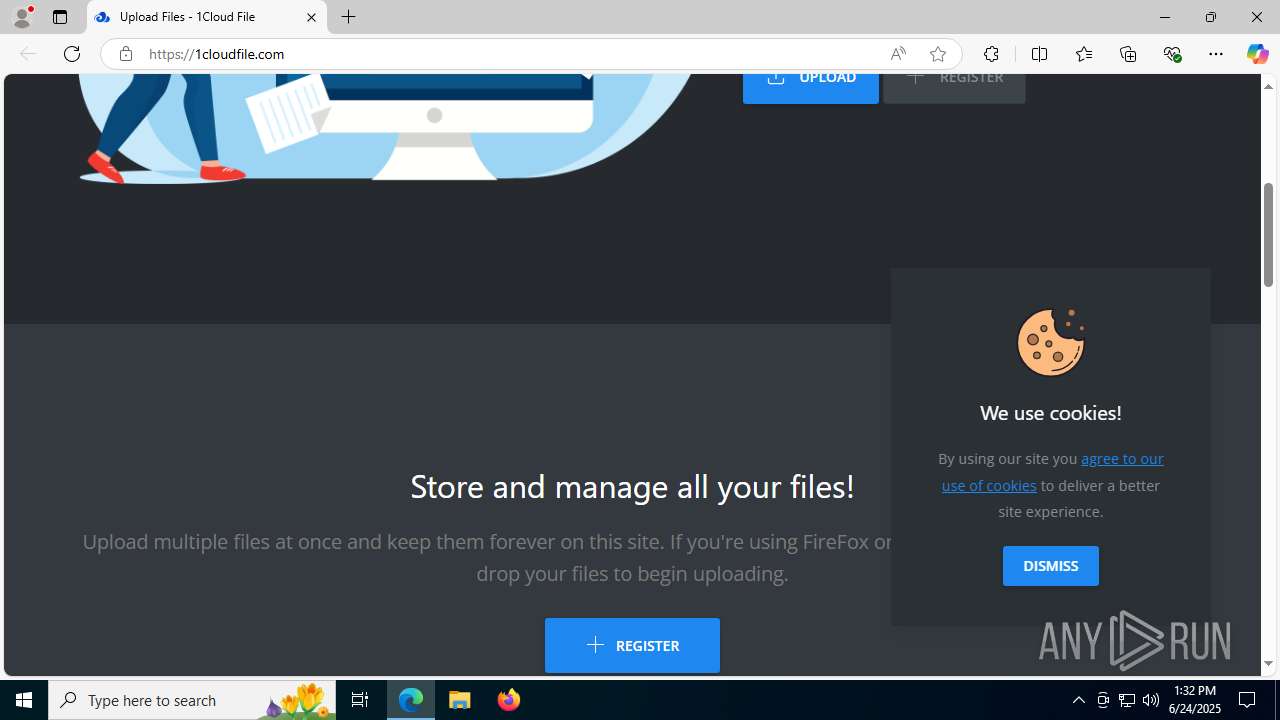Image resolution: width=1280 pixels, height=720 pixels.
Task: Open the tab actions menu icon
Action: click(60, 17)
